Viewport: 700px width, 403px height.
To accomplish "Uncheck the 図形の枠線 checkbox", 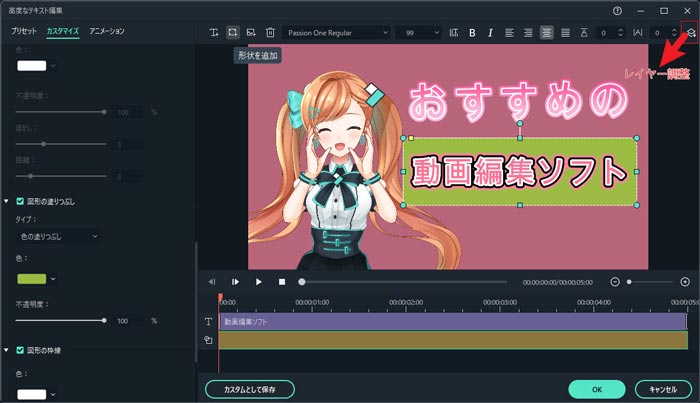I will tap(21, 350).
